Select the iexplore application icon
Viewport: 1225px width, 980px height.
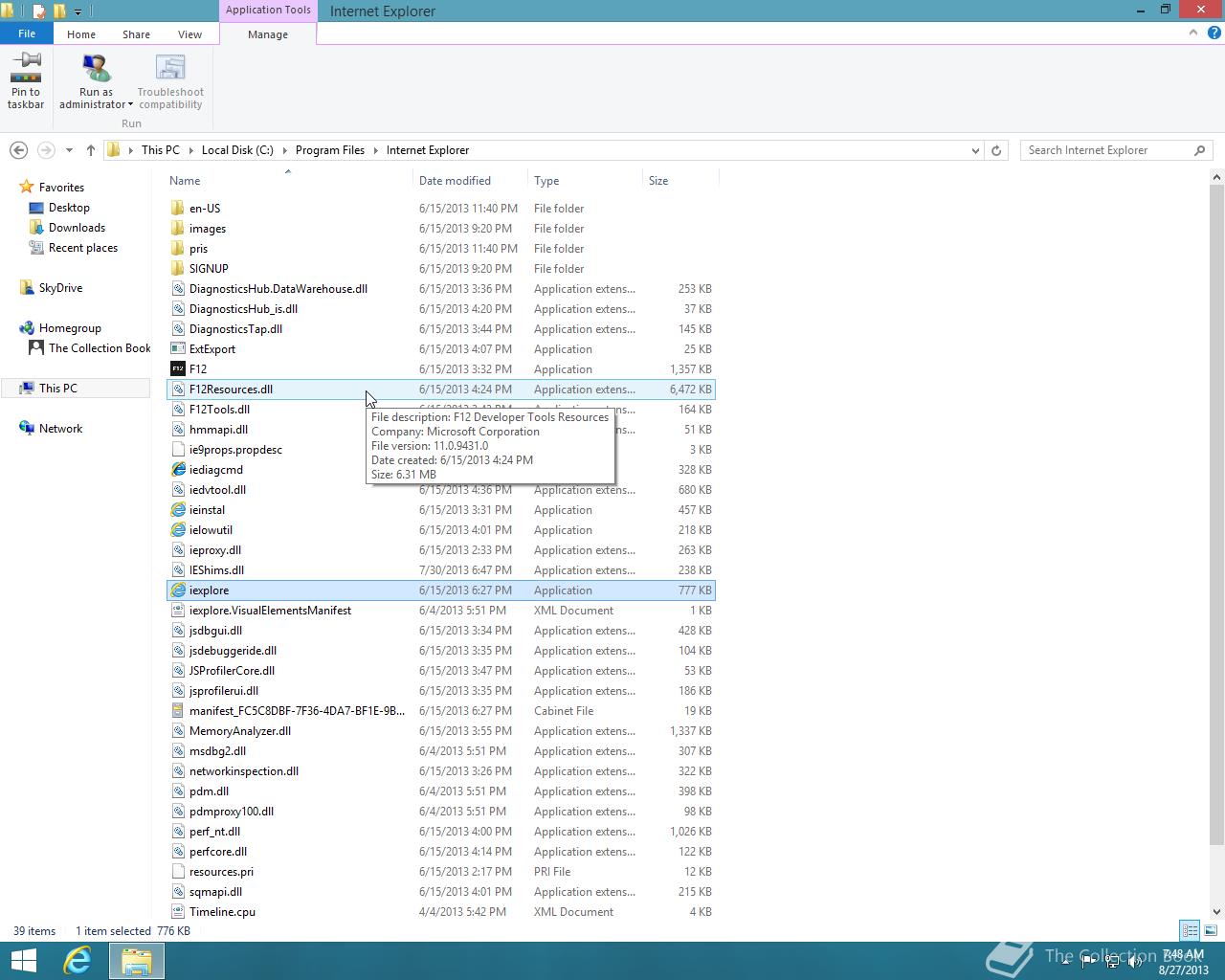pyautogui.click(x=178, y=590)
